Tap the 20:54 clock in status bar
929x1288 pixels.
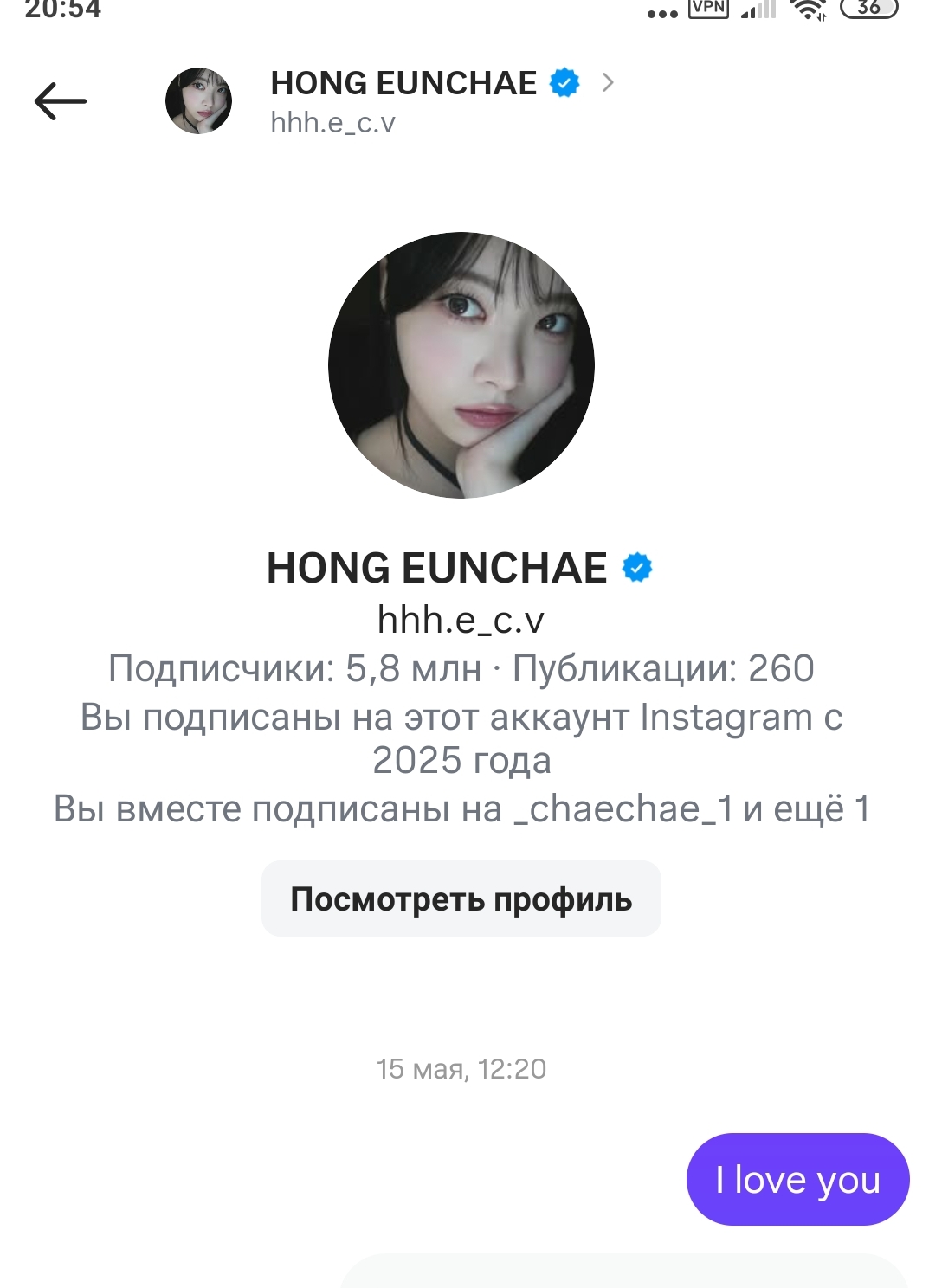coord(62,9)
